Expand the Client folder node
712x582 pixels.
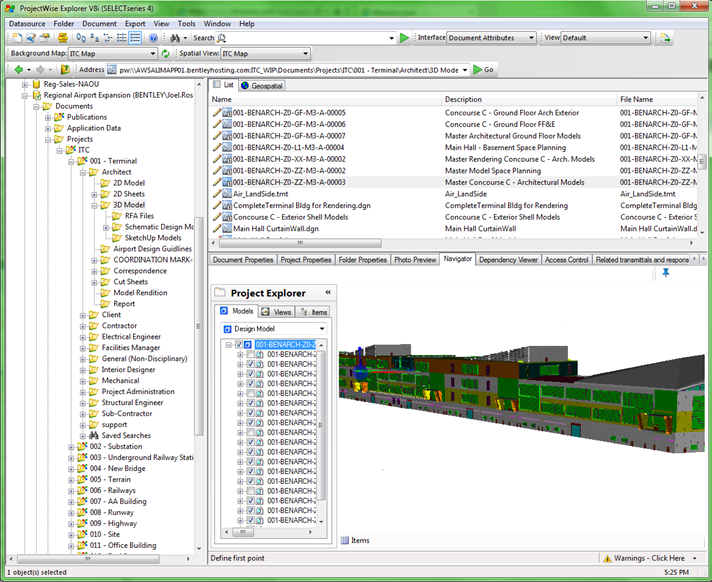pyautogui.click(x=83, y=315)
